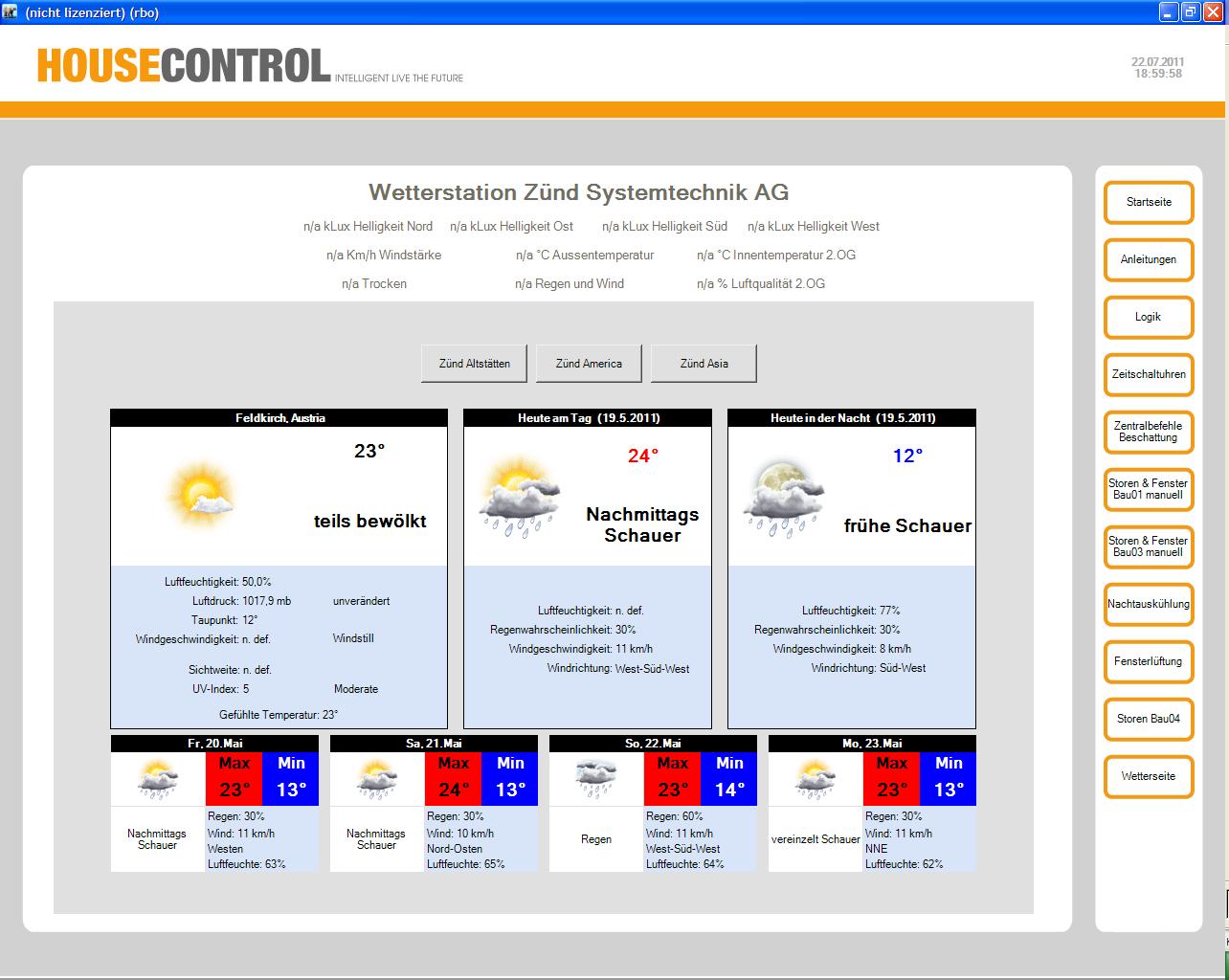Click the weather icon for Sa, 21.Mai
The image size is (1229, 980).
(x=376, y=779)
